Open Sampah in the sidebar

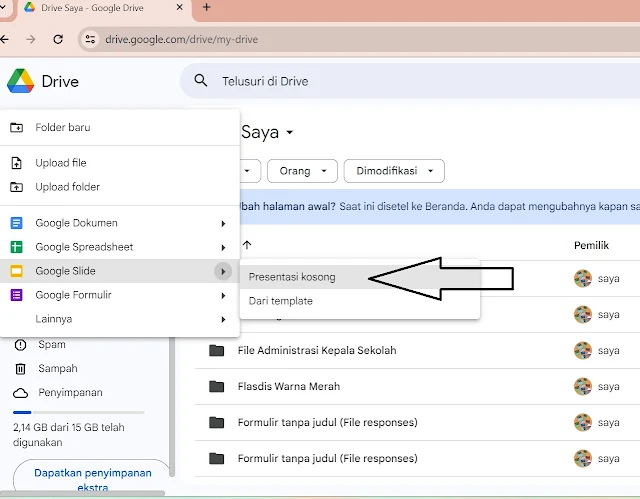pos(58,368)
